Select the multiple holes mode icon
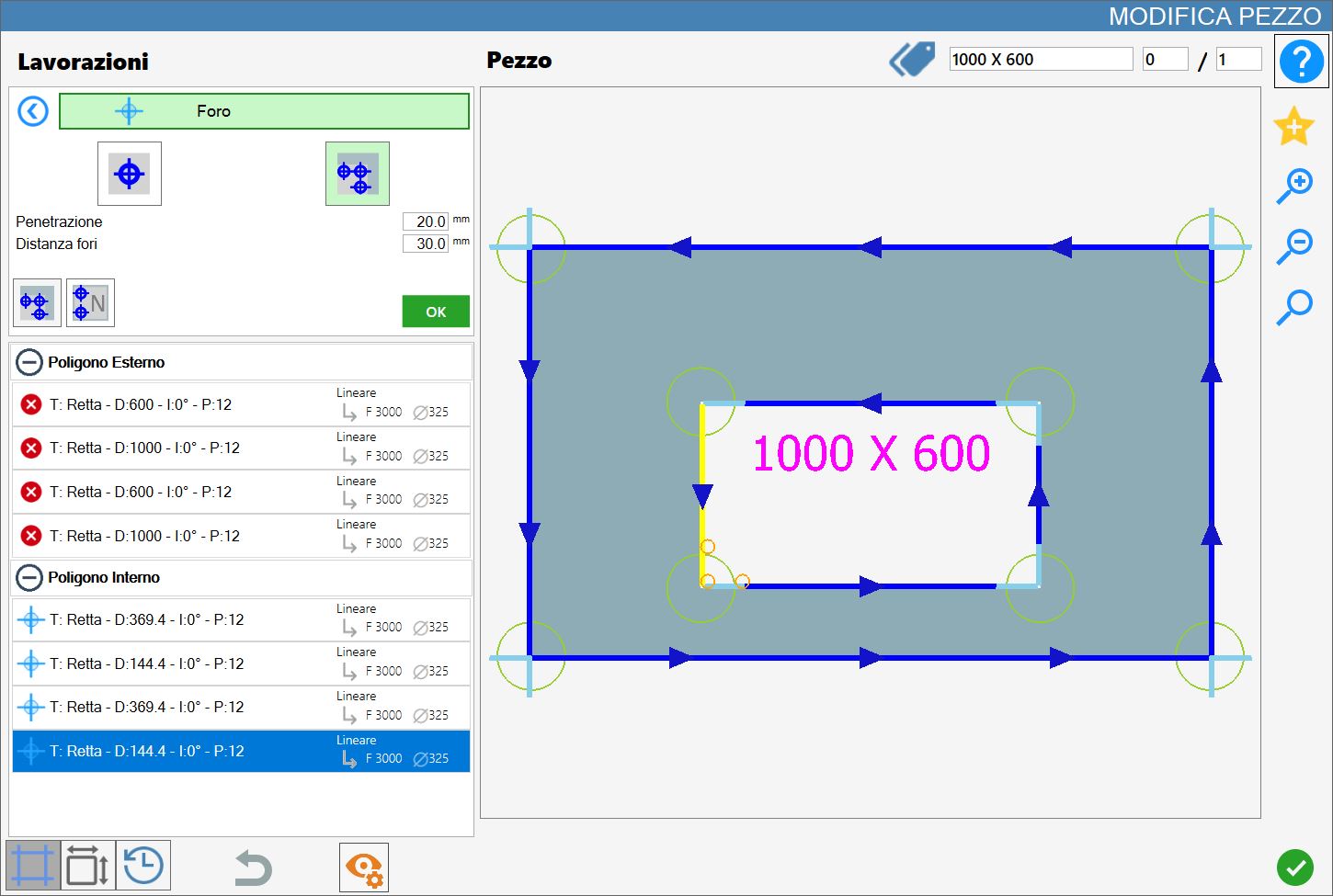The height and width of the screenshot is (896, 1333). (358, 174)
